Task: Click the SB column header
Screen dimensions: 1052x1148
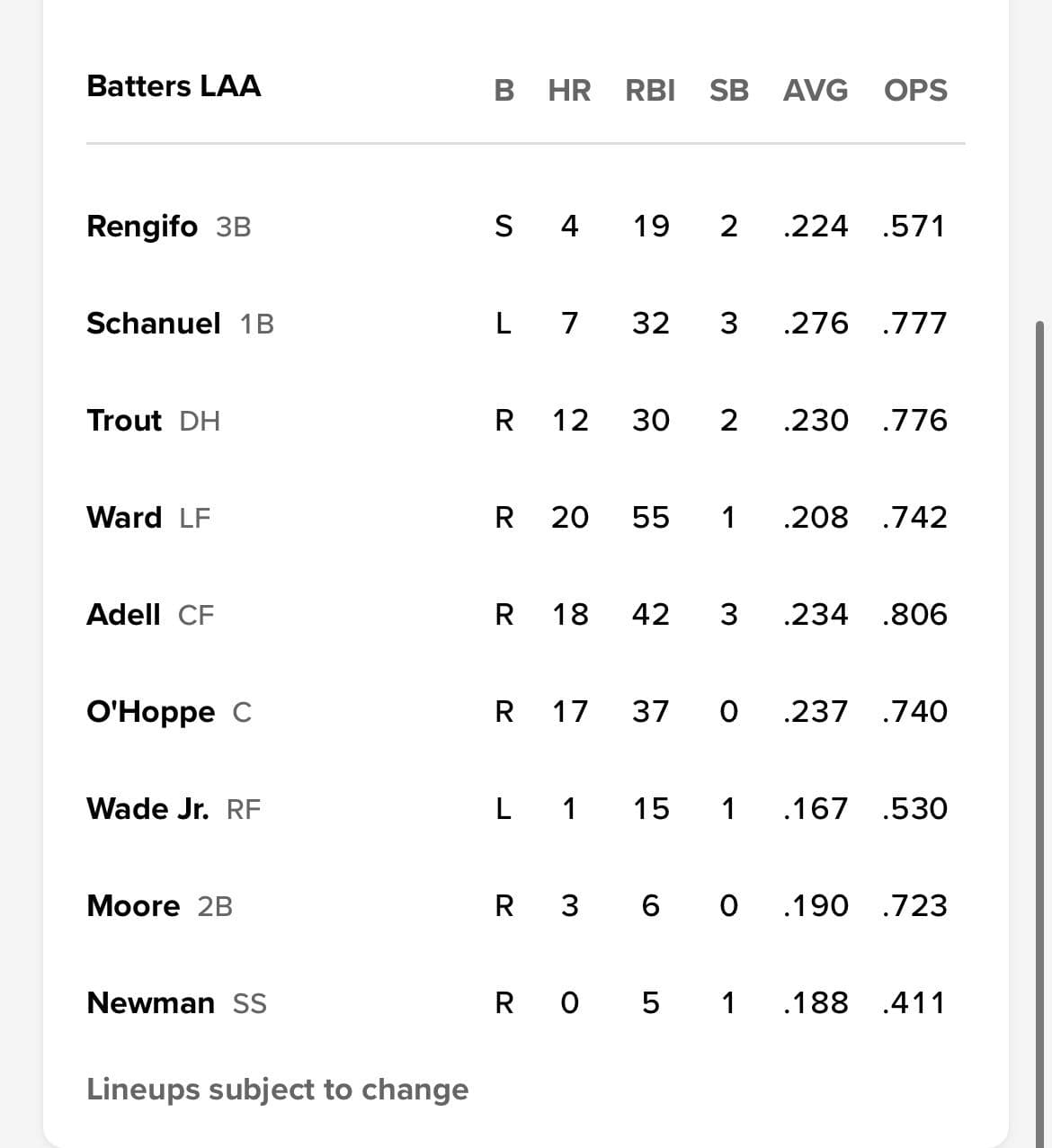Action: pyautogui.click(x=728, y=90)
